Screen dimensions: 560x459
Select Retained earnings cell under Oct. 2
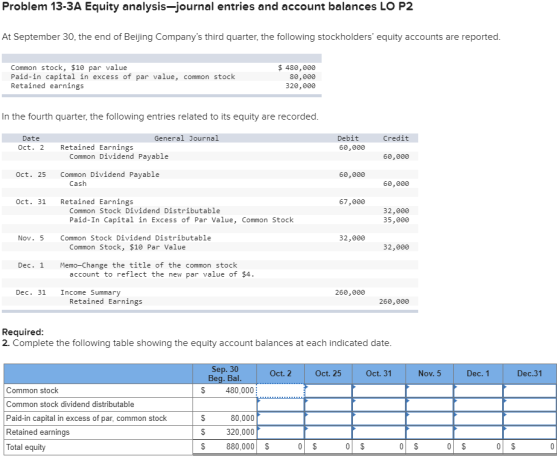(x=280, y=432)
